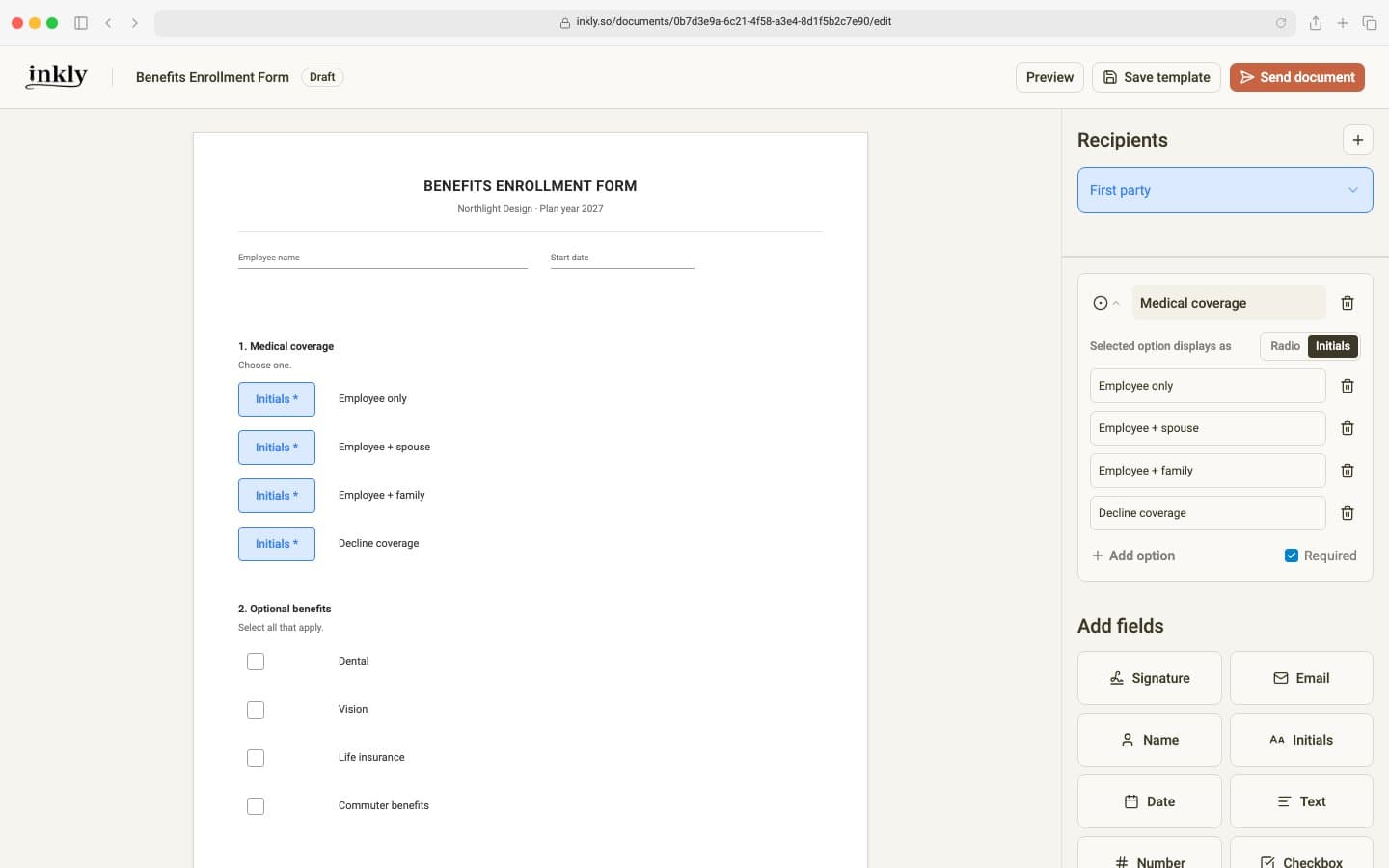The width and height of the screenshot is (1389, 868).
Task: Delete the Employee + family option
Action: click(1348, 471)
